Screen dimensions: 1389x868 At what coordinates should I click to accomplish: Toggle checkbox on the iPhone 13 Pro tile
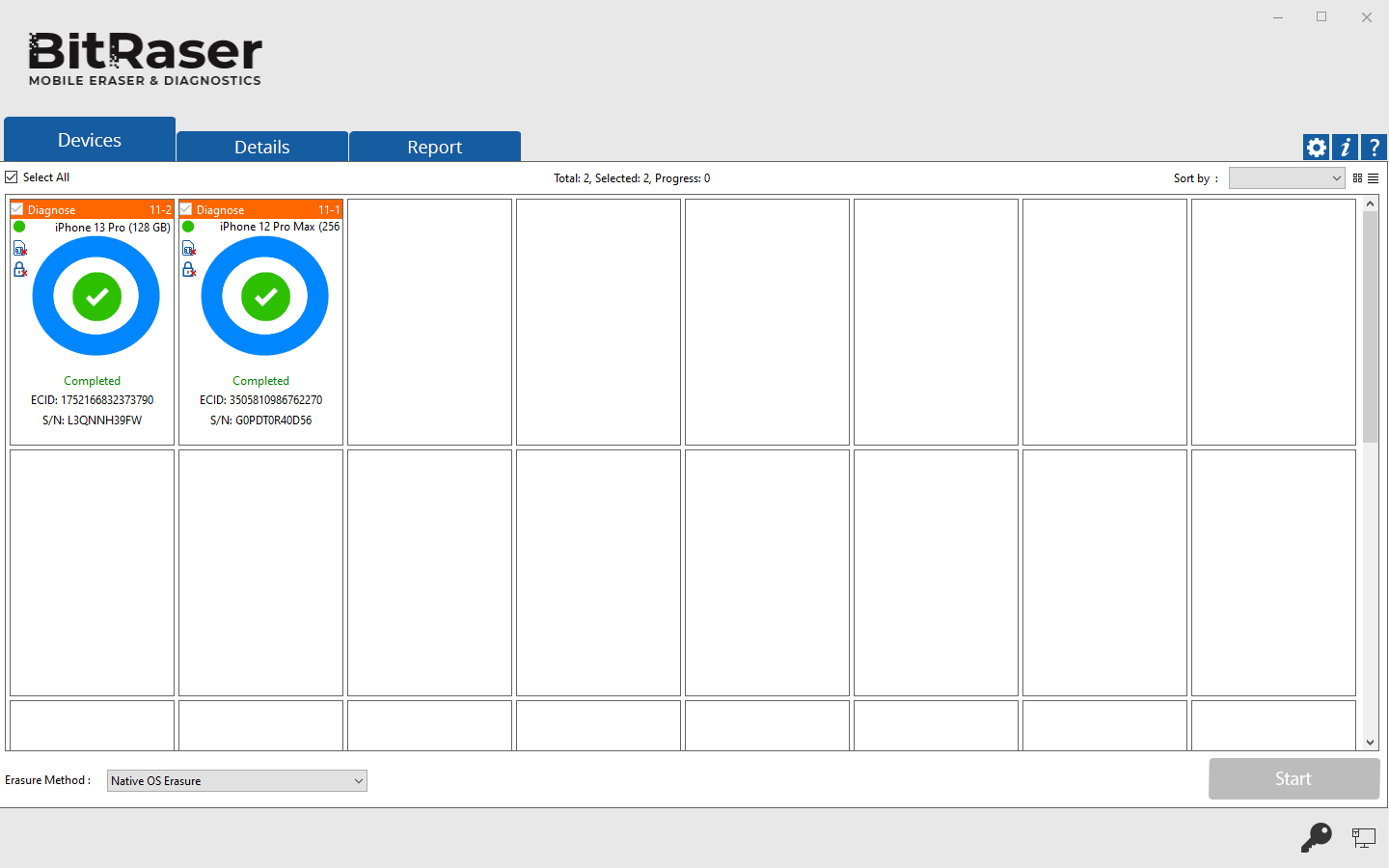tap(17, 209)
